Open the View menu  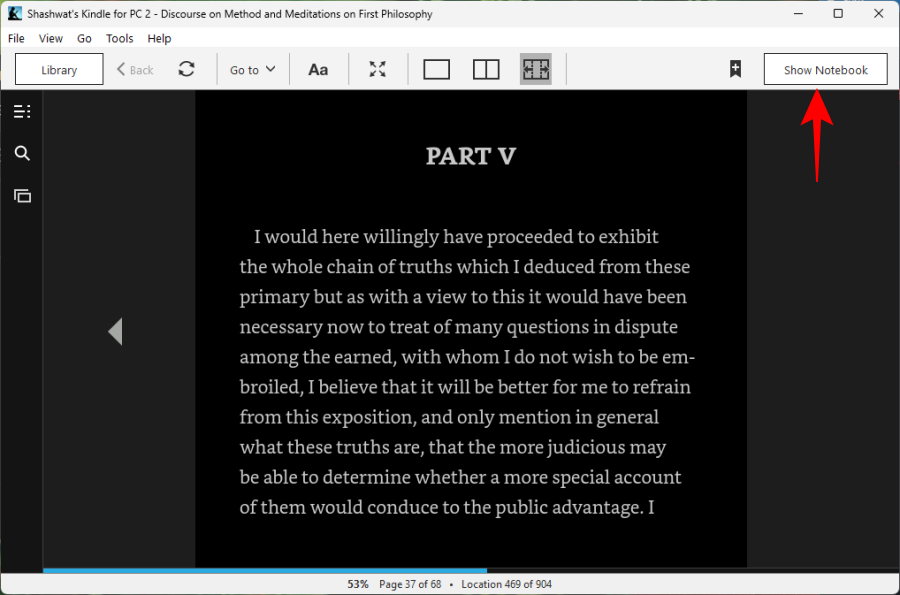(x=51, y=38)
